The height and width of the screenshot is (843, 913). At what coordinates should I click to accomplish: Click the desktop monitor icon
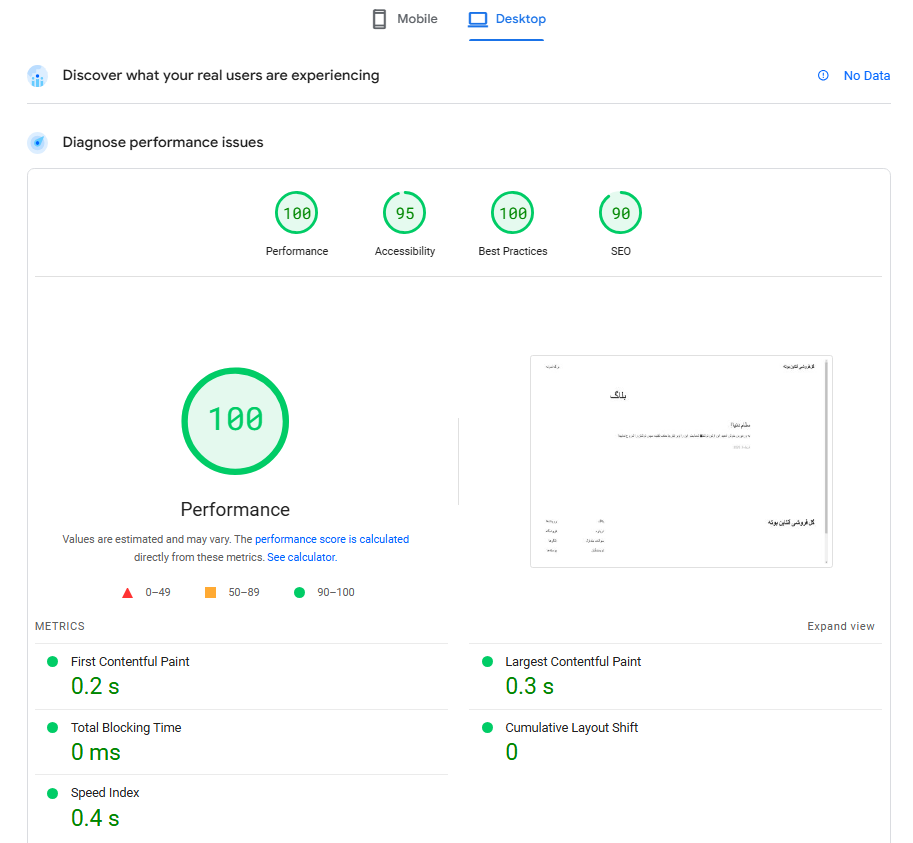click(478, 19)
